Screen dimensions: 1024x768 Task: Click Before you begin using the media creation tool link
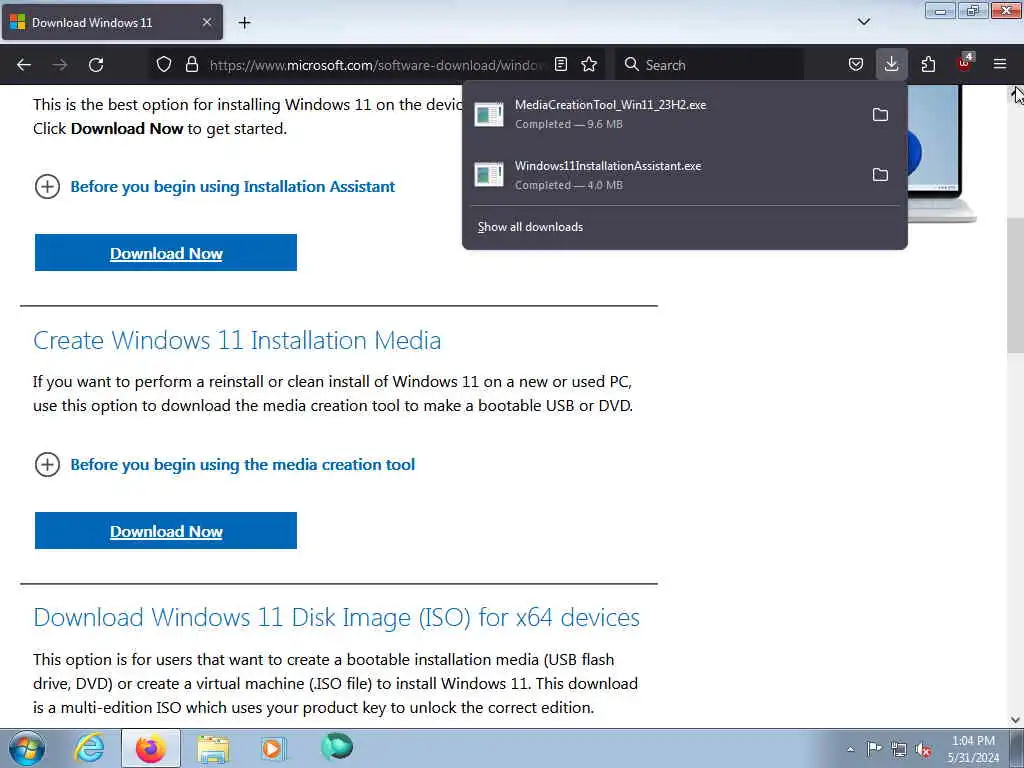[x=242, y=465]
